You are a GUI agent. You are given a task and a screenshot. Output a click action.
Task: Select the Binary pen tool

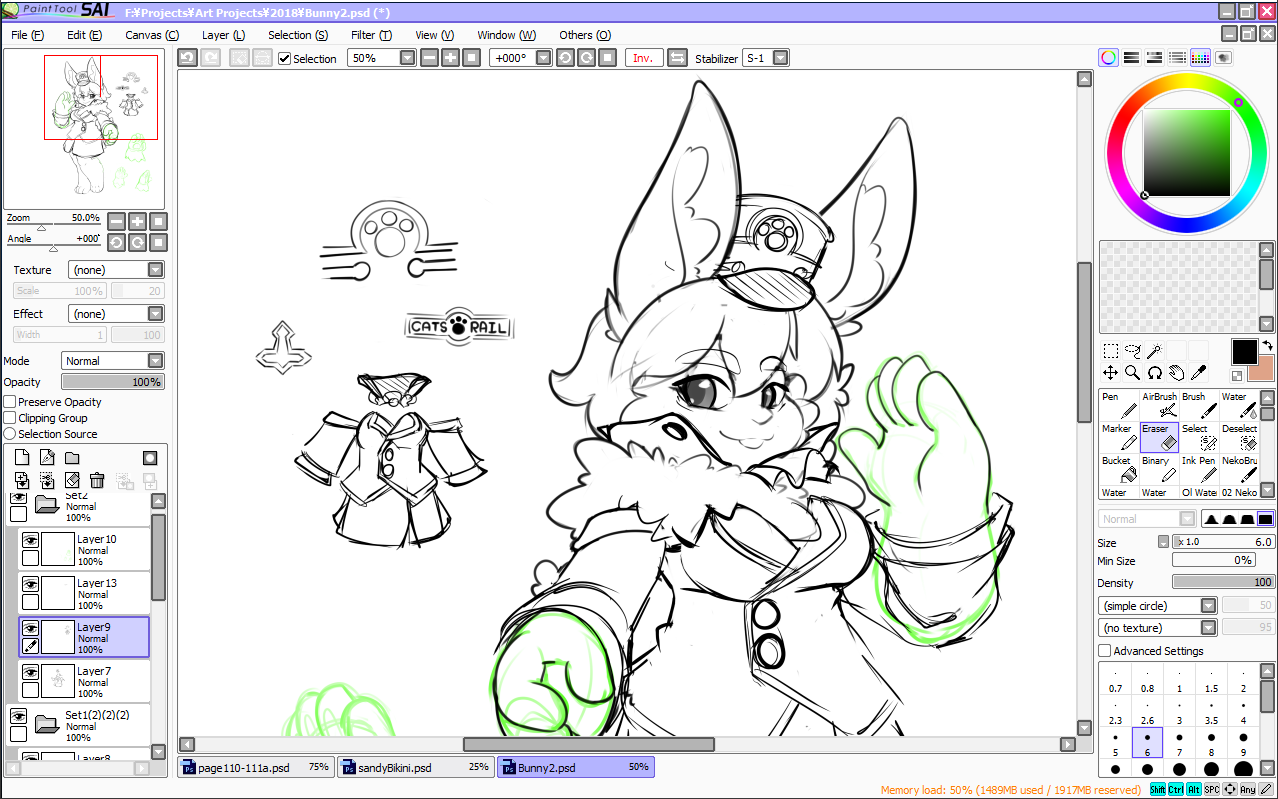click(x=1159, y=469)
